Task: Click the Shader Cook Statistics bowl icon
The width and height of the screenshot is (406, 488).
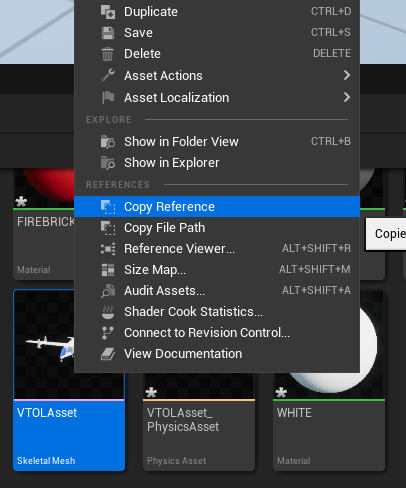Action: pyautogui.click(x=108, y=312)
